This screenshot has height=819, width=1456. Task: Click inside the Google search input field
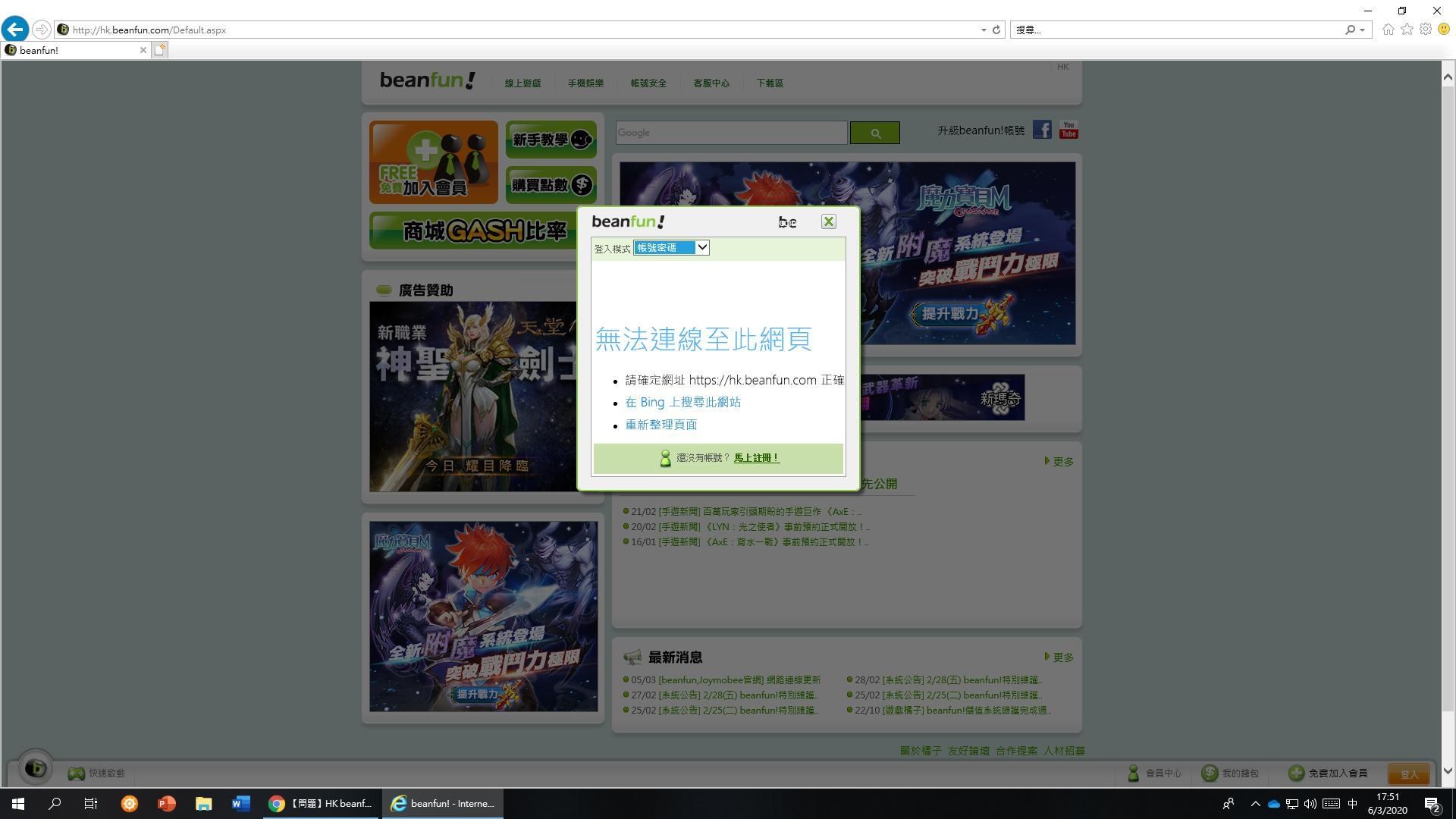tap(730, 132)
